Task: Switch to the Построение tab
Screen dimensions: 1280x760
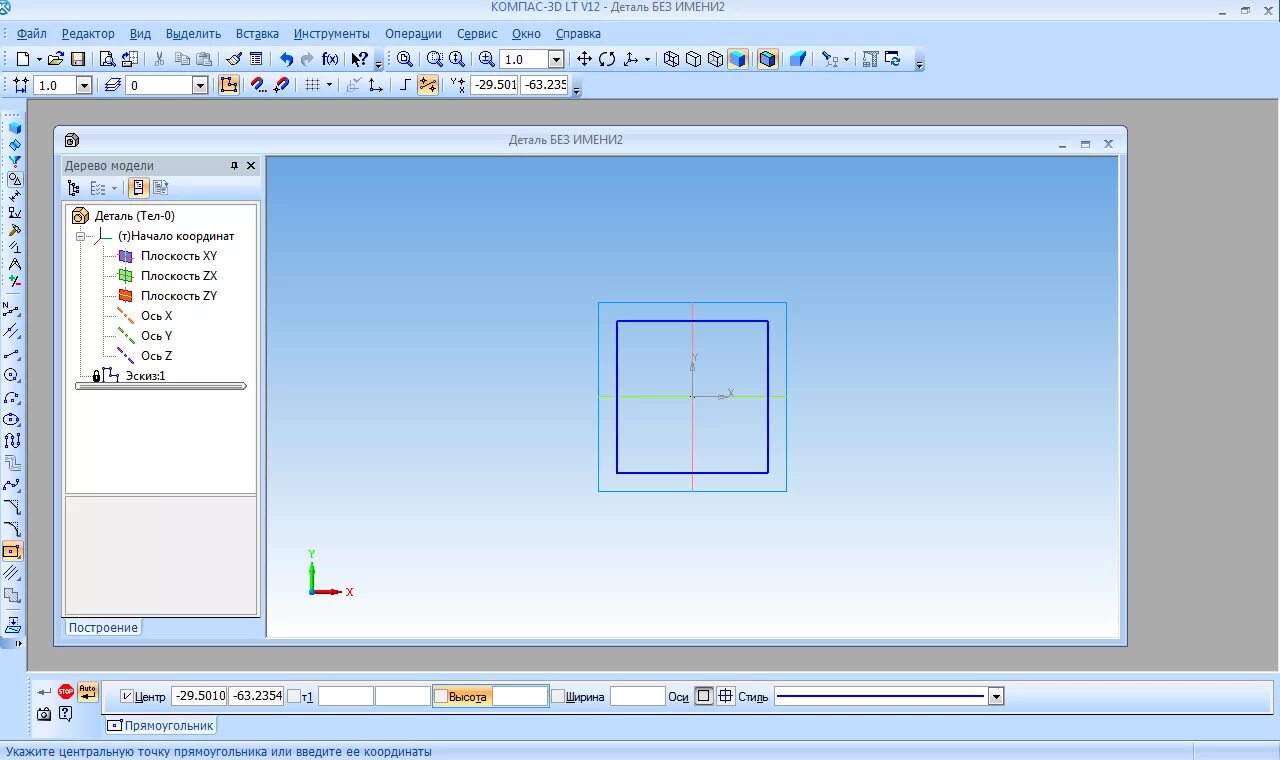Action: point(103,627)
